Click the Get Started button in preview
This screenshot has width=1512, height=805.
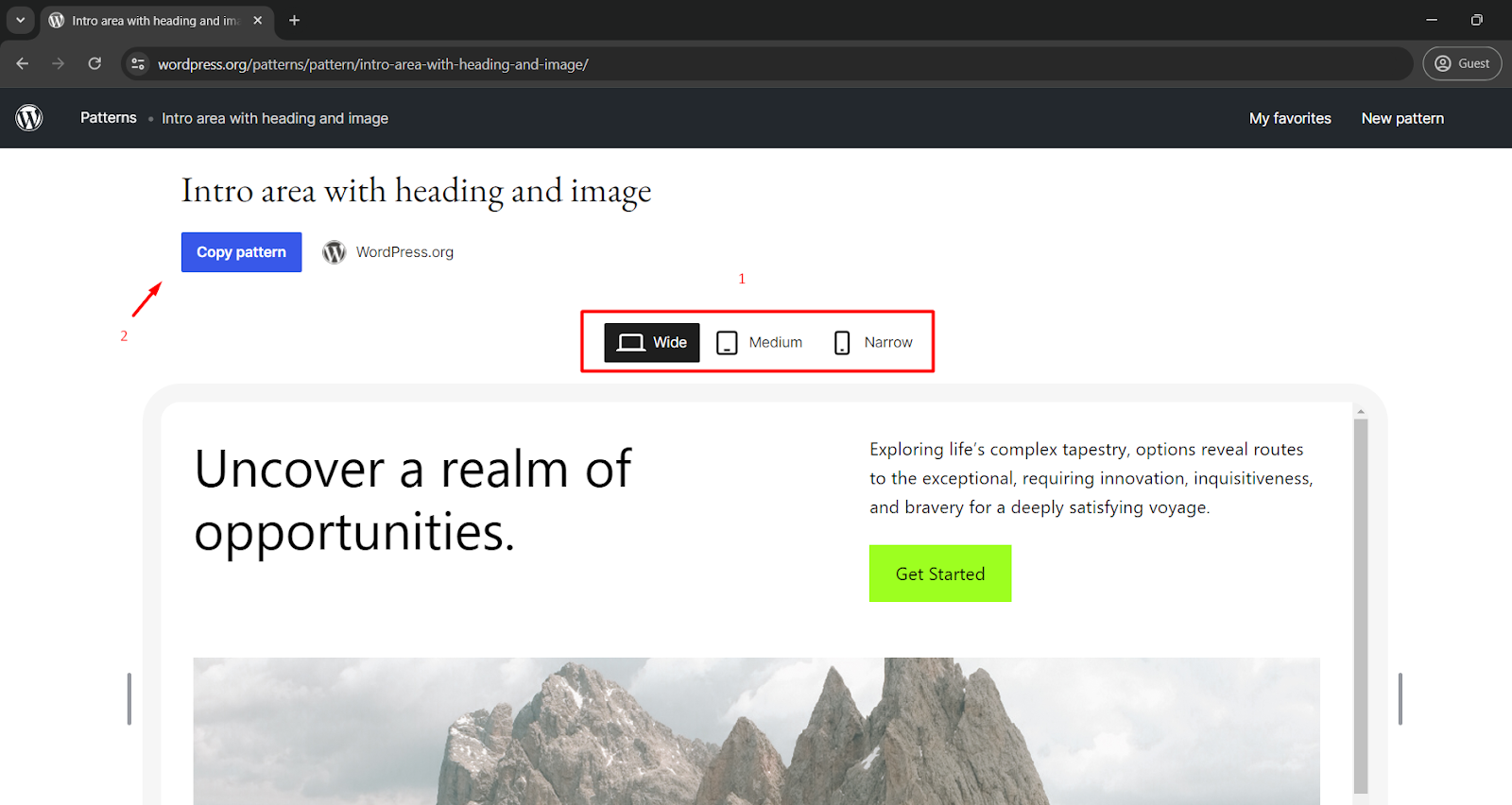[939, 574]
